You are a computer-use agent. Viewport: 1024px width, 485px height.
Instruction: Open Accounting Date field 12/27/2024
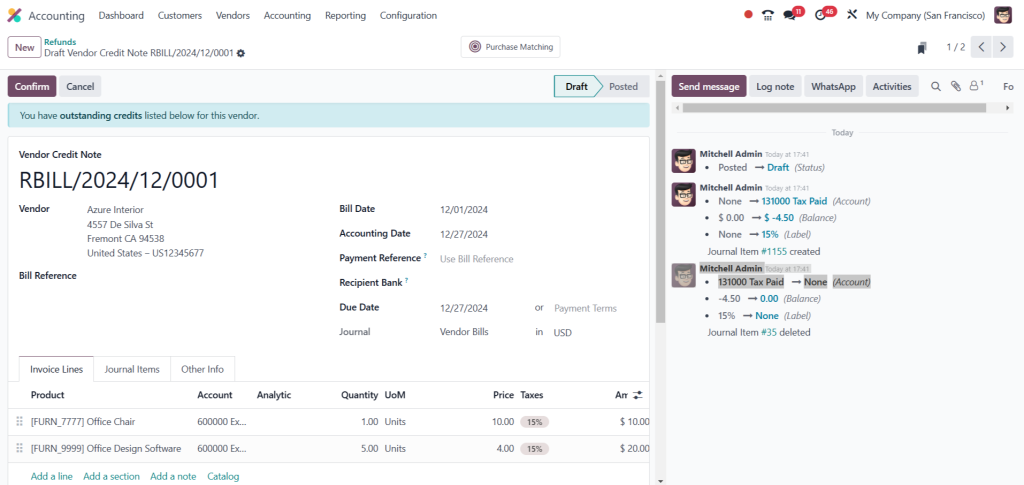(x=464, y=234)
